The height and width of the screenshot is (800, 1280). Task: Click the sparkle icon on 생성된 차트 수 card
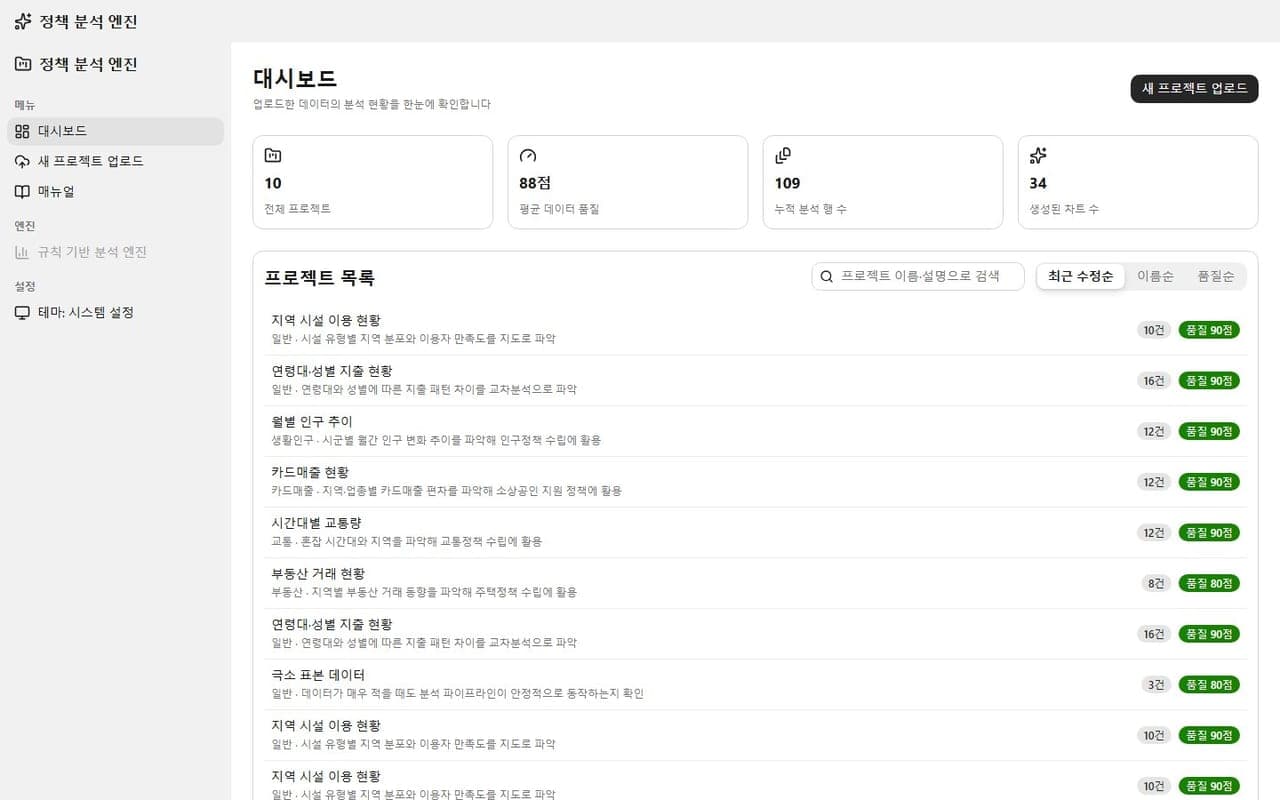[1038, 155]
